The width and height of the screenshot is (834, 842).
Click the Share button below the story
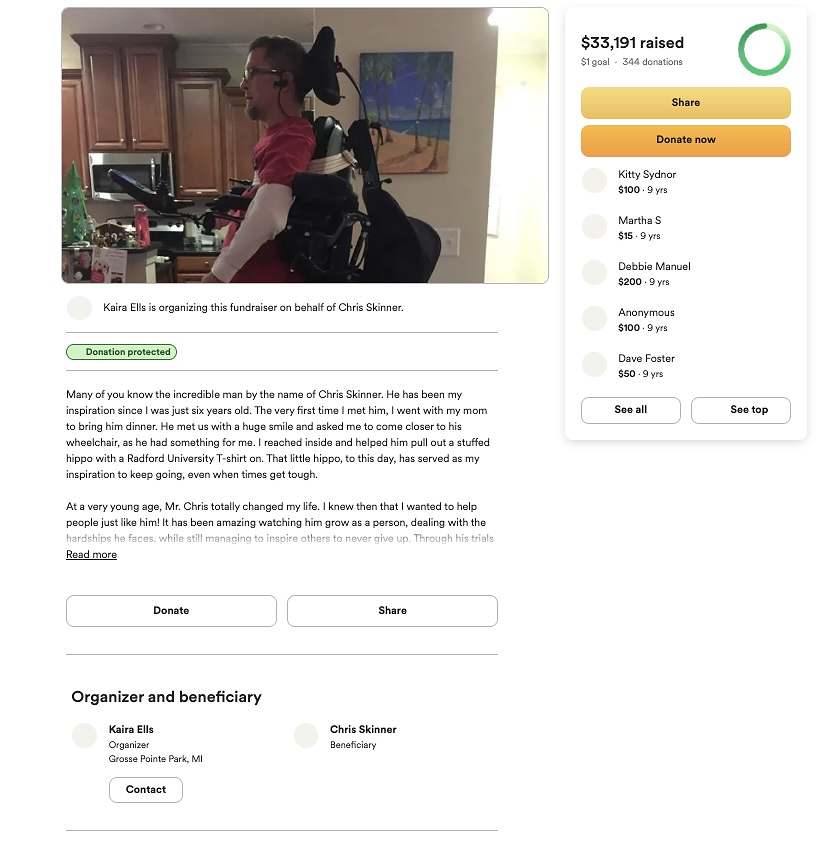pos(392,611)
